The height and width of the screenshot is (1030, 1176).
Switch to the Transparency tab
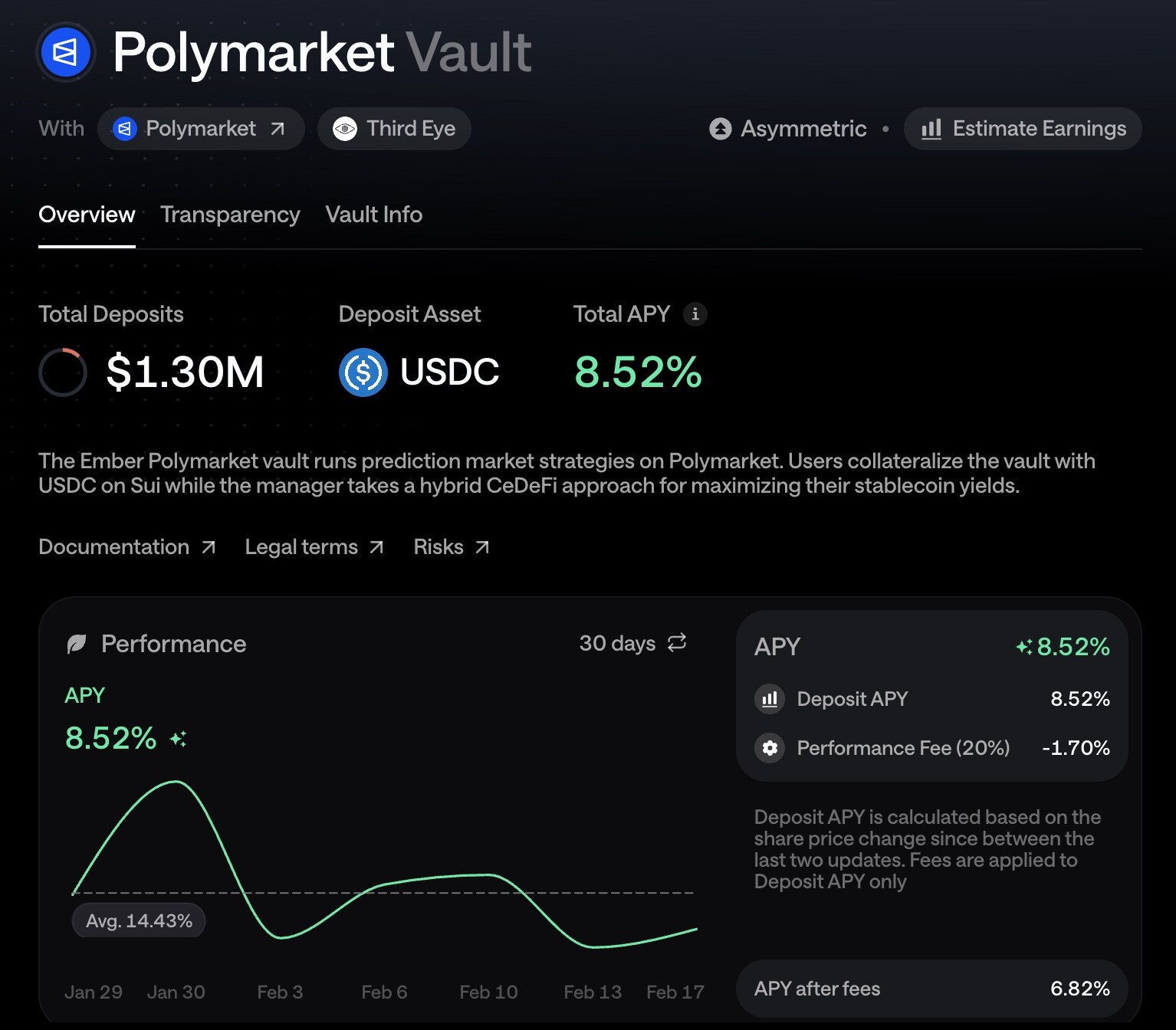click(230, 215)
